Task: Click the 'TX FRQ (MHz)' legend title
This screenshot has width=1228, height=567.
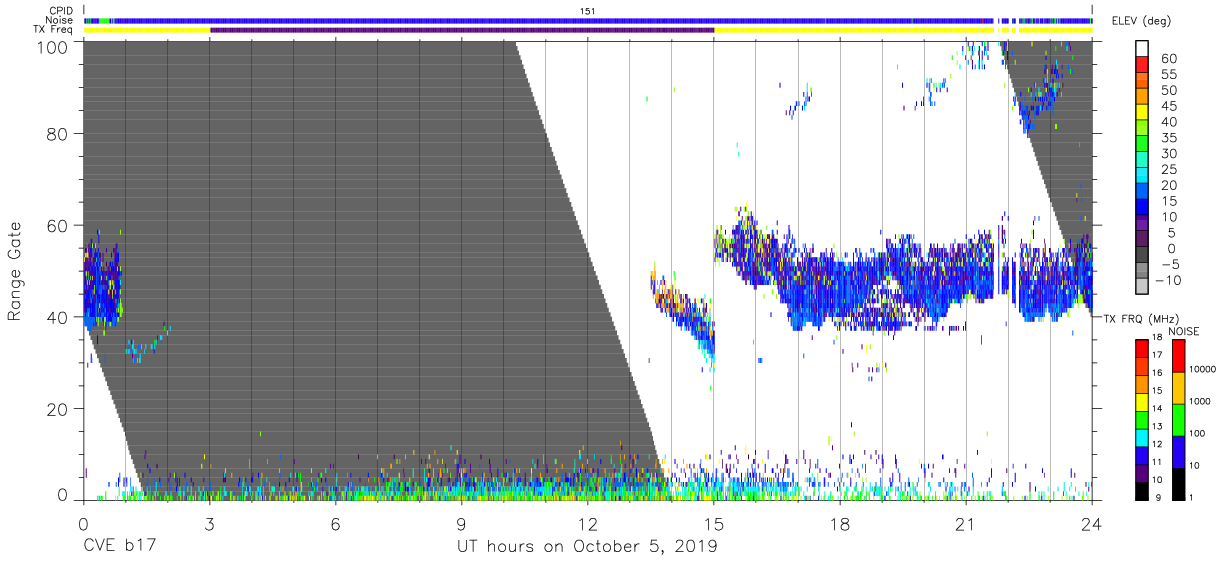Action: tap(1139, 318)
